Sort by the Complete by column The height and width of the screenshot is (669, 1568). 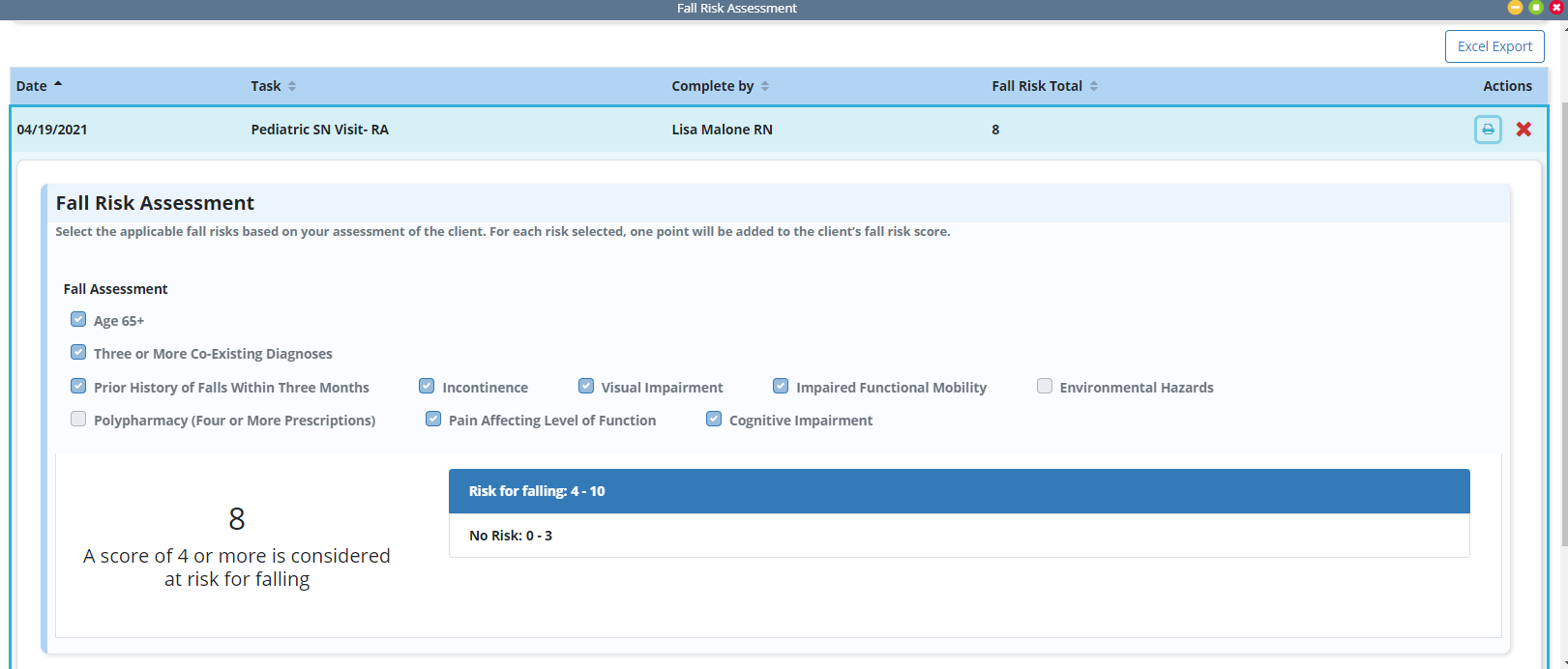tap(721, 86)
